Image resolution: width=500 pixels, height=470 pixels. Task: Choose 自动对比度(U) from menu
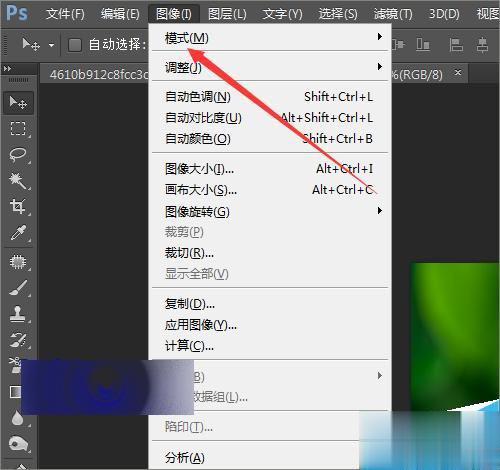click(270, 118)
